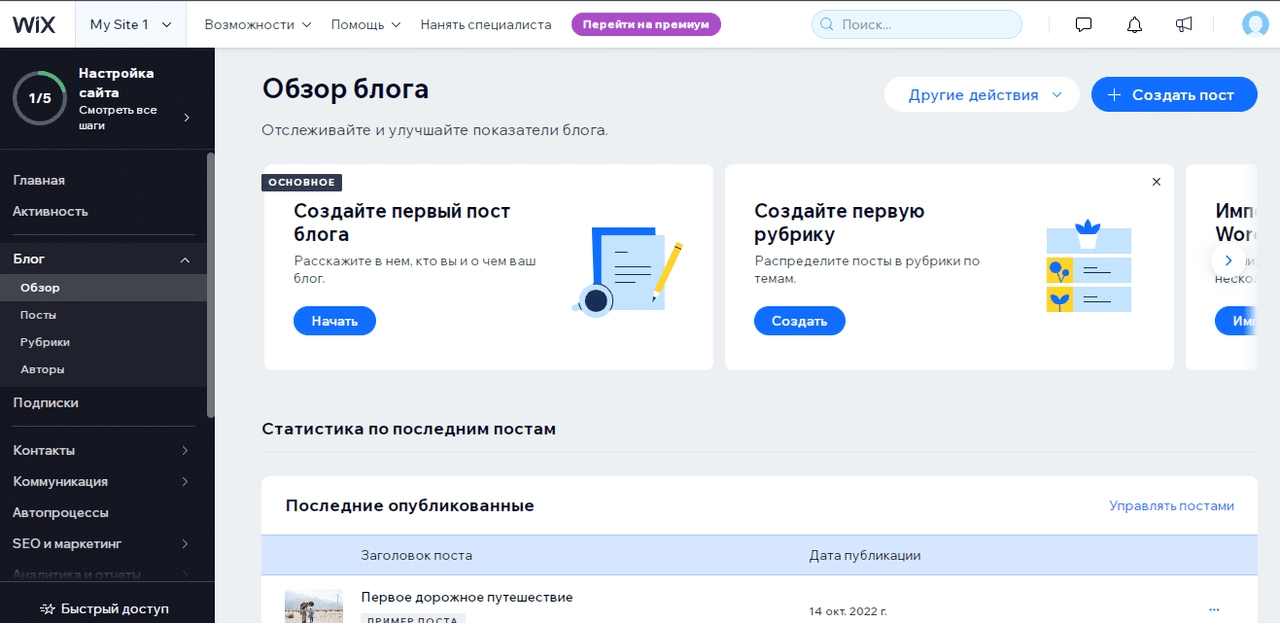Click the Создать button on category card
The image size is (1280, 623).
click(x=800, y=321)
